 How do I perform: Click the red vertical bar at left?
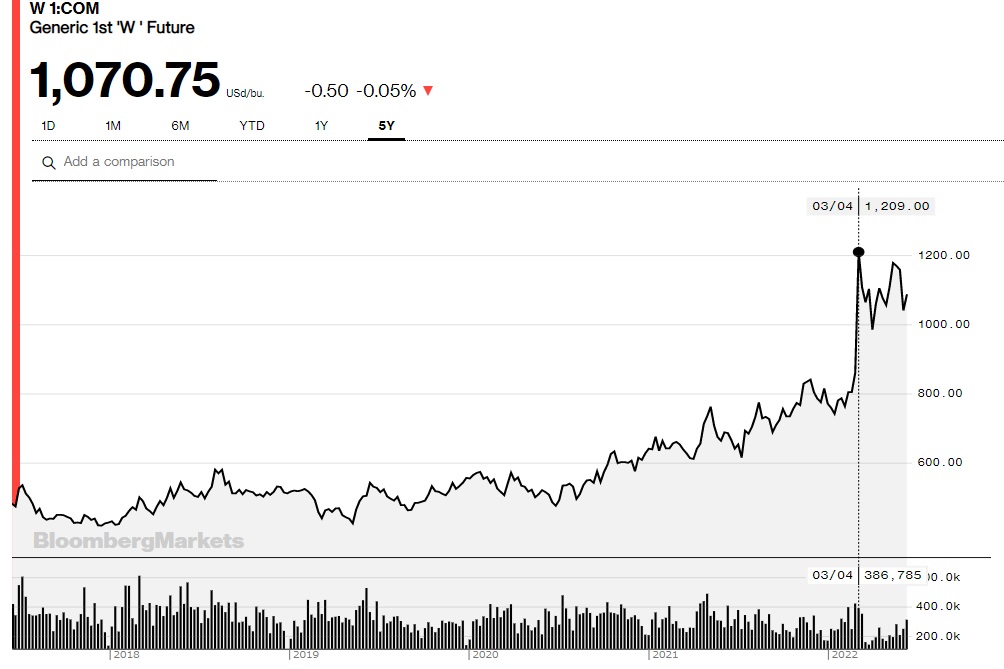click(x=15, y=250)
